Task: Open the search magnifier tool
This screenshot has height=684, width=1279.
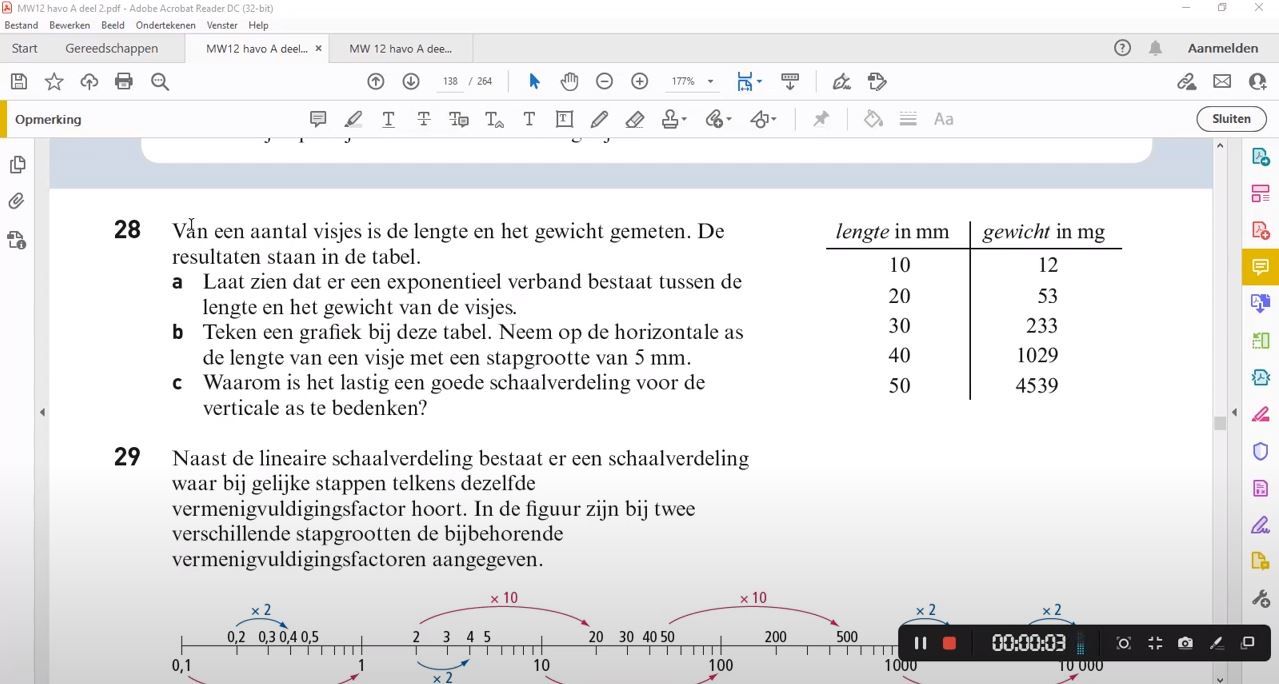Action: point(160,82)
